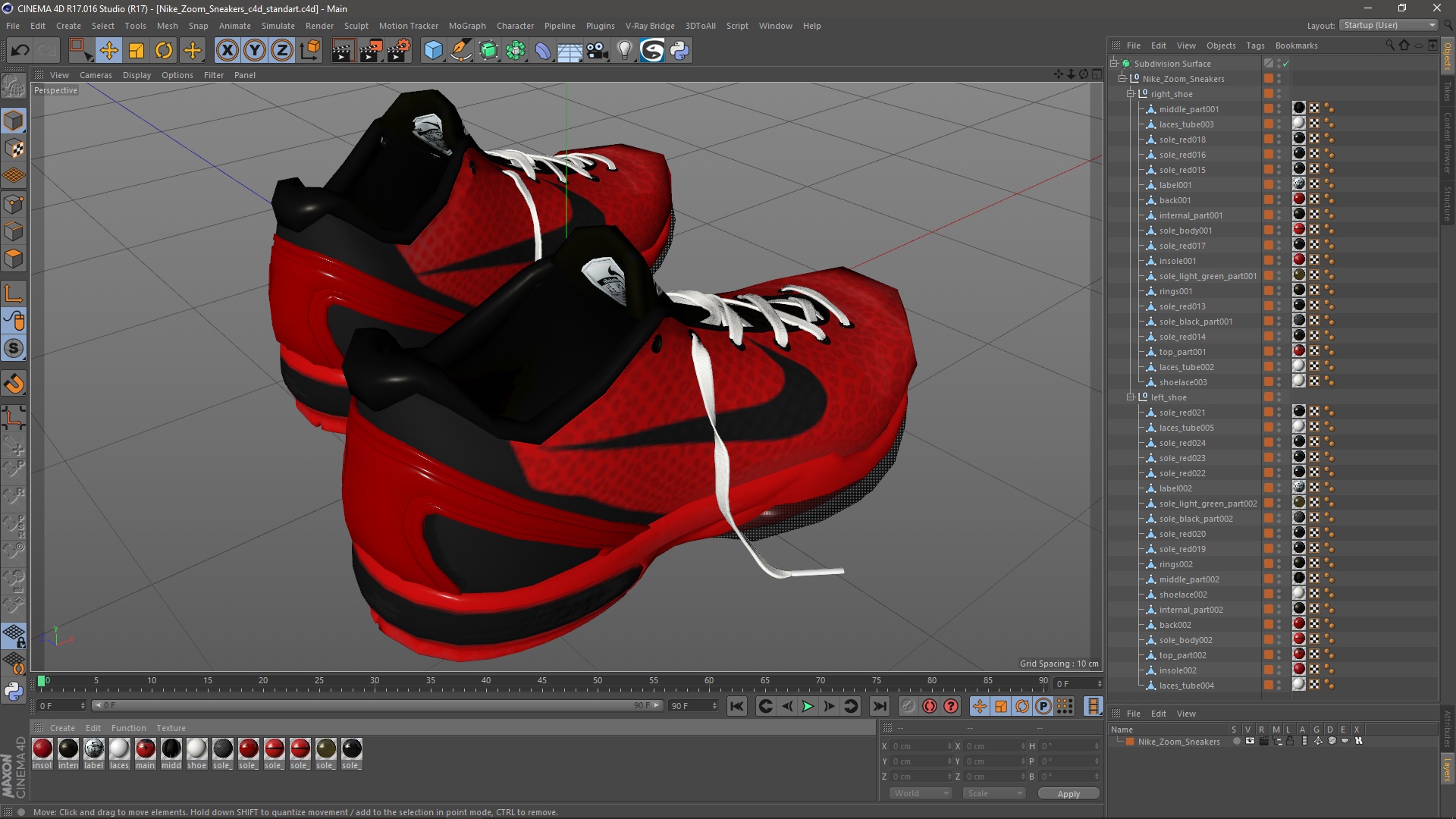Click Go to Start playback button

point(737,706)
